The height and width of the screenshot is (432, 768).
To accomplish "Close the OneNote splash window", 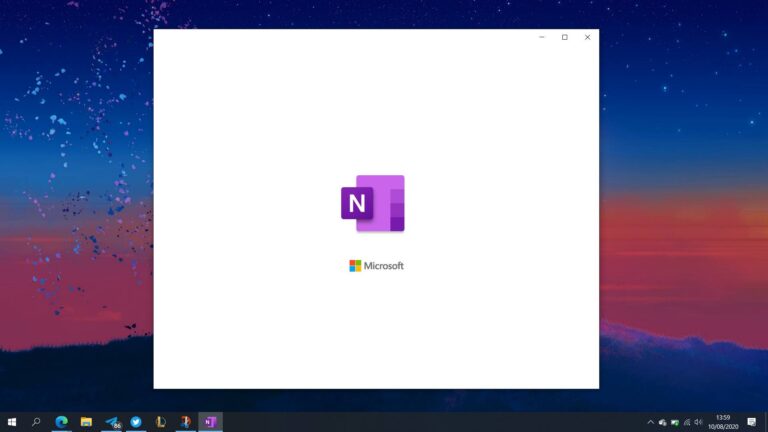I will pyautogui.click(x=587, y=37).
